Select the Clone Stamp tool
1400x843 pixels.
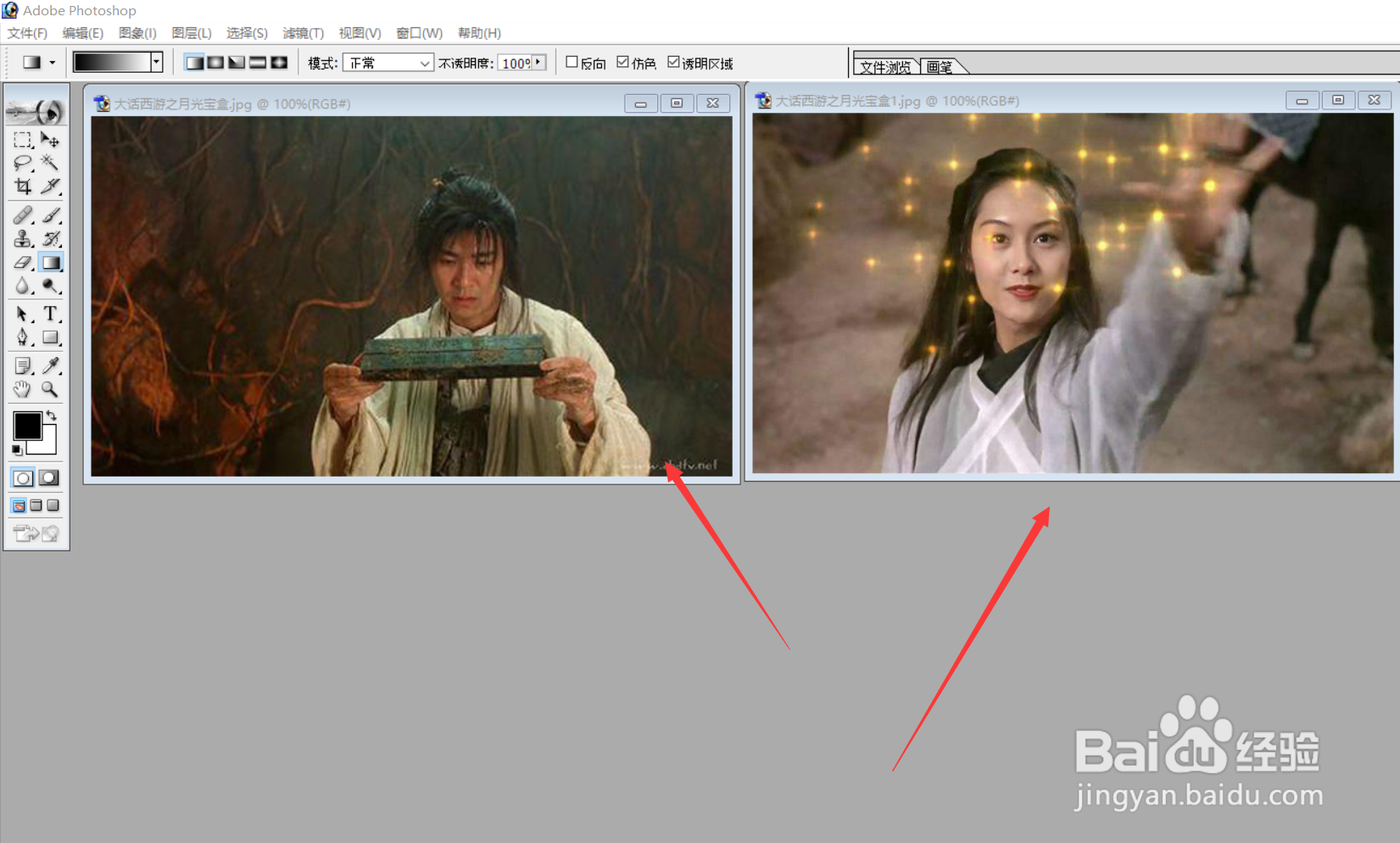[x=23, y=239]
